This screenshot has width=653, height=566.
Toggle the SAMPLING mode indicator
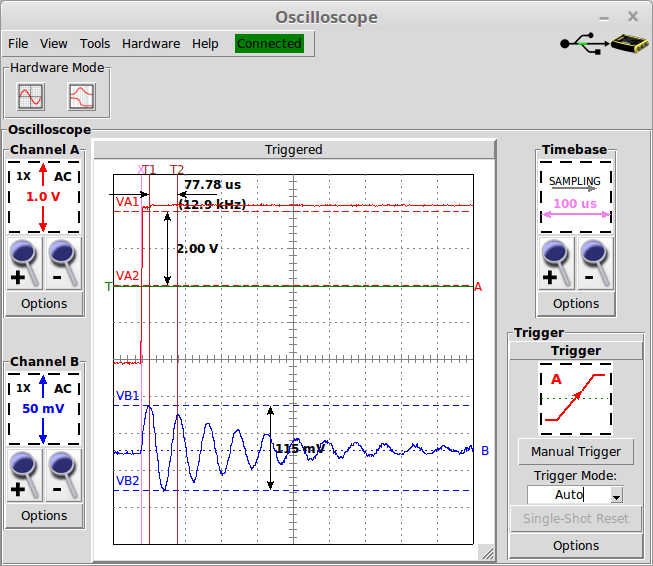click(x=575, y=182)
